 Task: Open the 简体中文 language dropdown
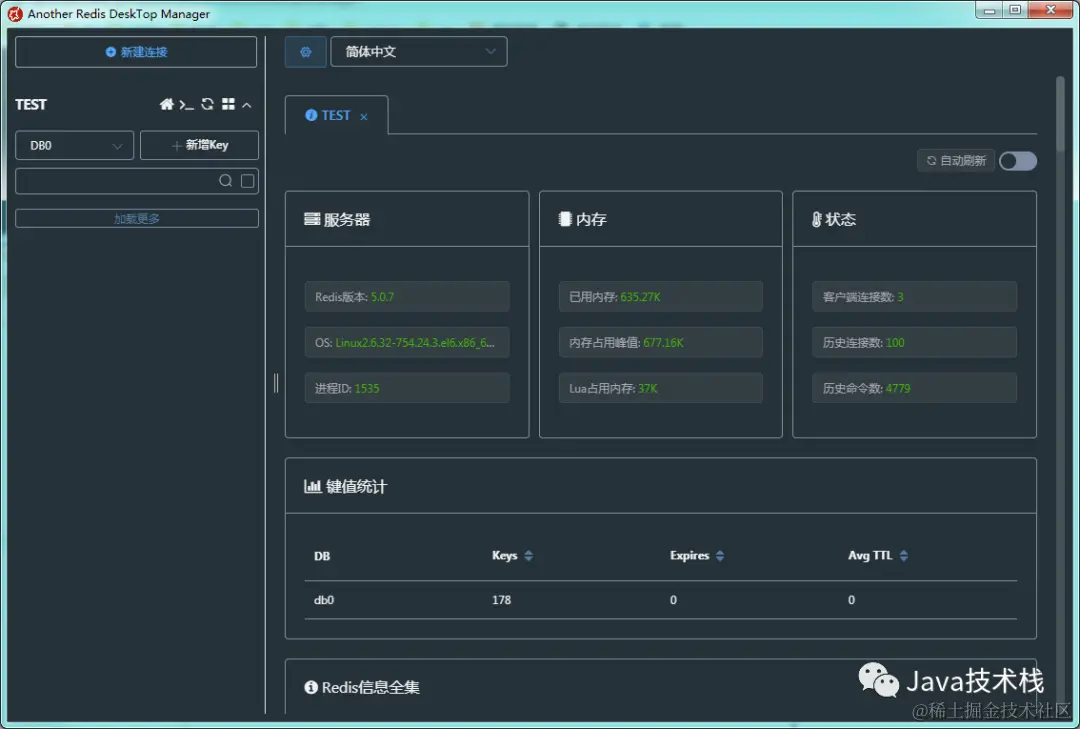419,52
